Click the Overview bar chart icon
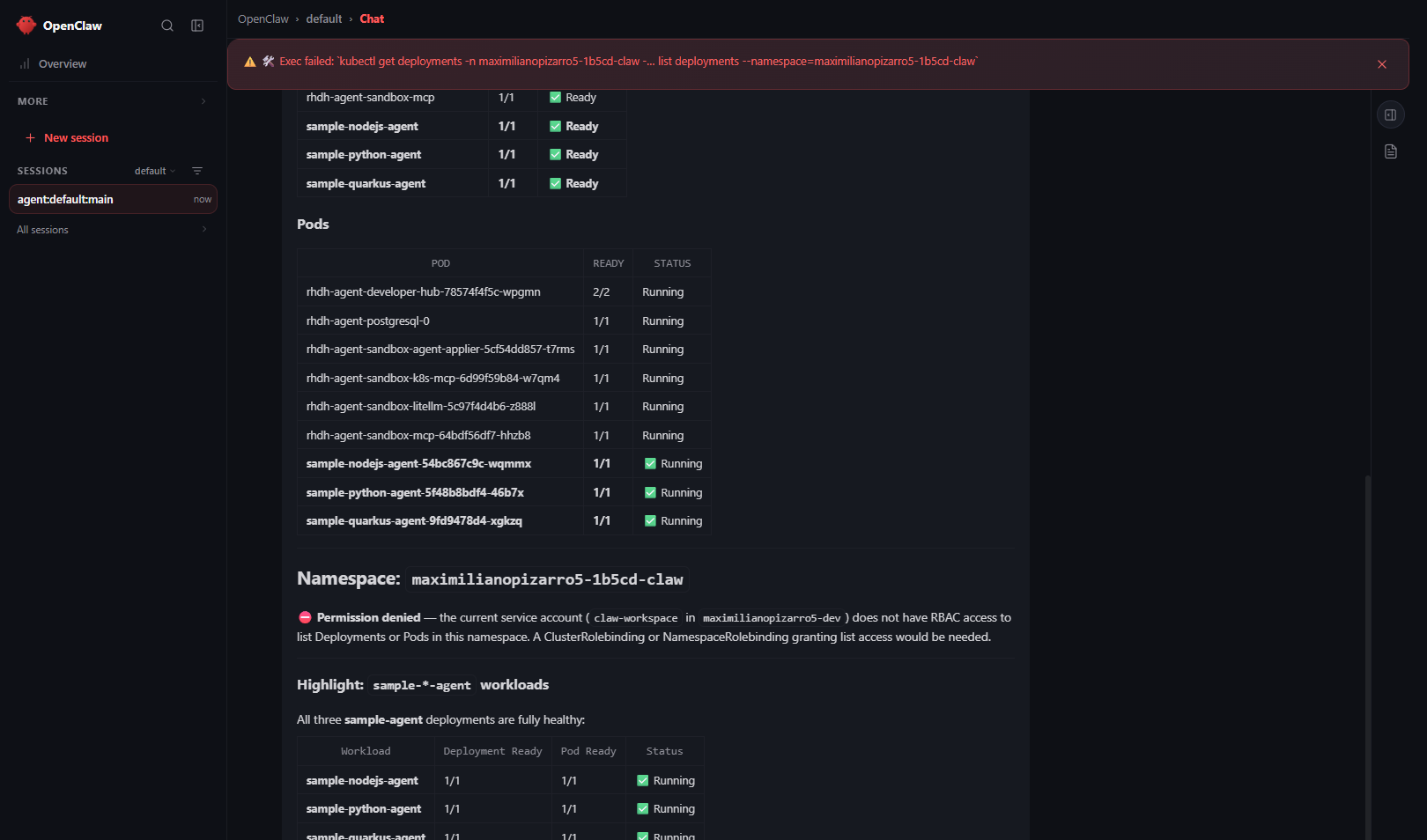 (x=25, y=63)
